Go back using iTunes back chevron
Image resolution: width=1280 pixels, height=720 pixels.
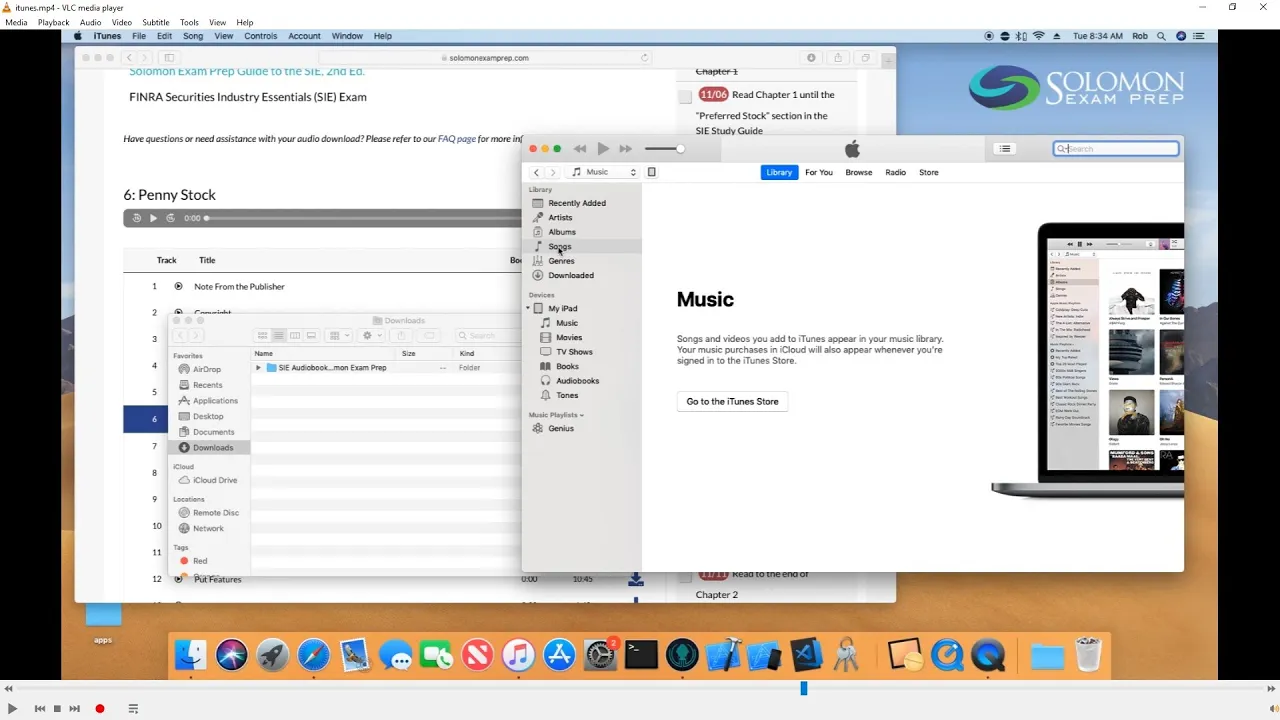coord(536,172)
